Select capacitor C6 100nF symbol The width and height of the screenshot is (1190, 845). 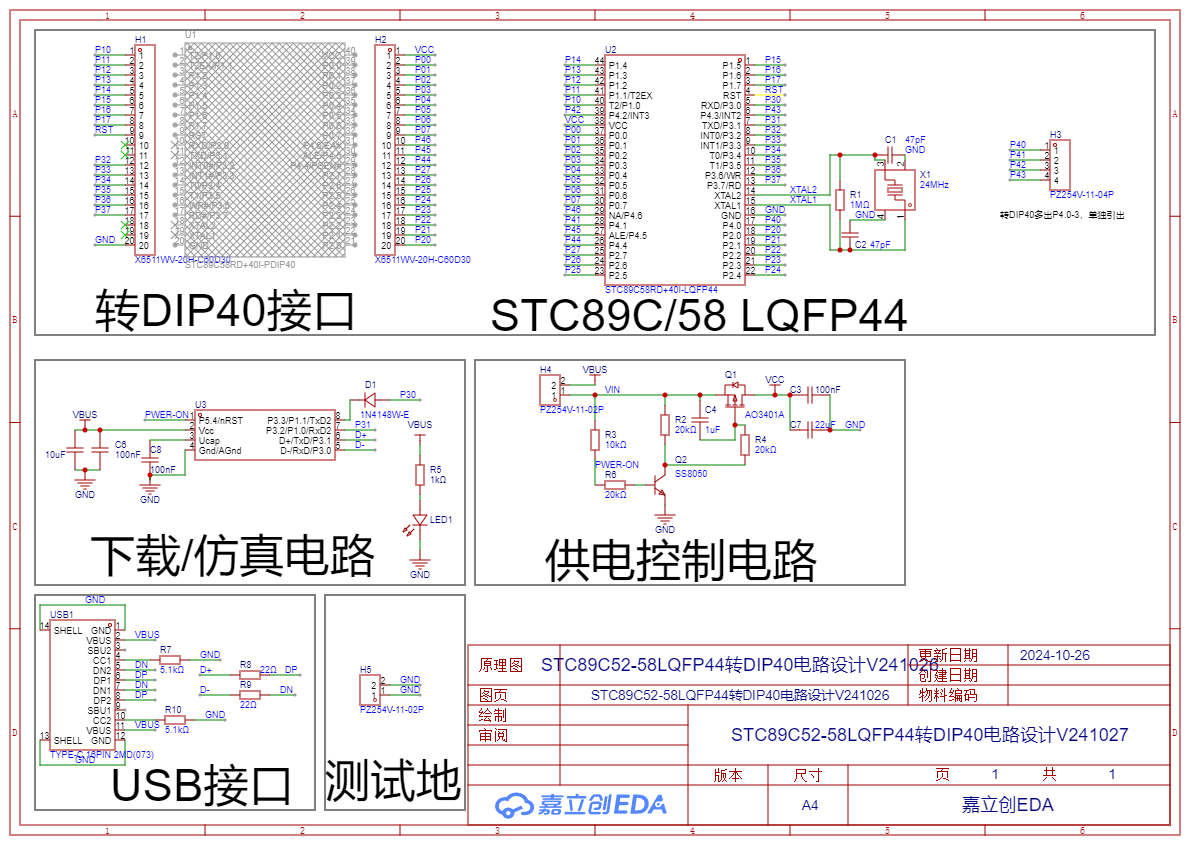click(100, 451)
